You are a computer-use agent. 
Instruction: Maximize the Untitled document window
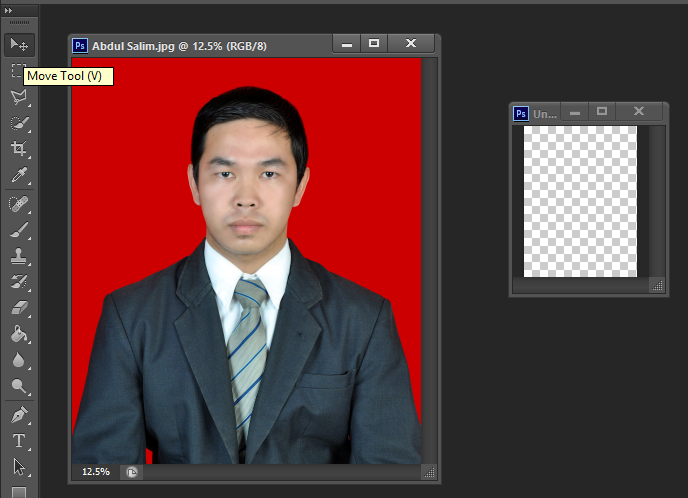click(x=602, y=112)
